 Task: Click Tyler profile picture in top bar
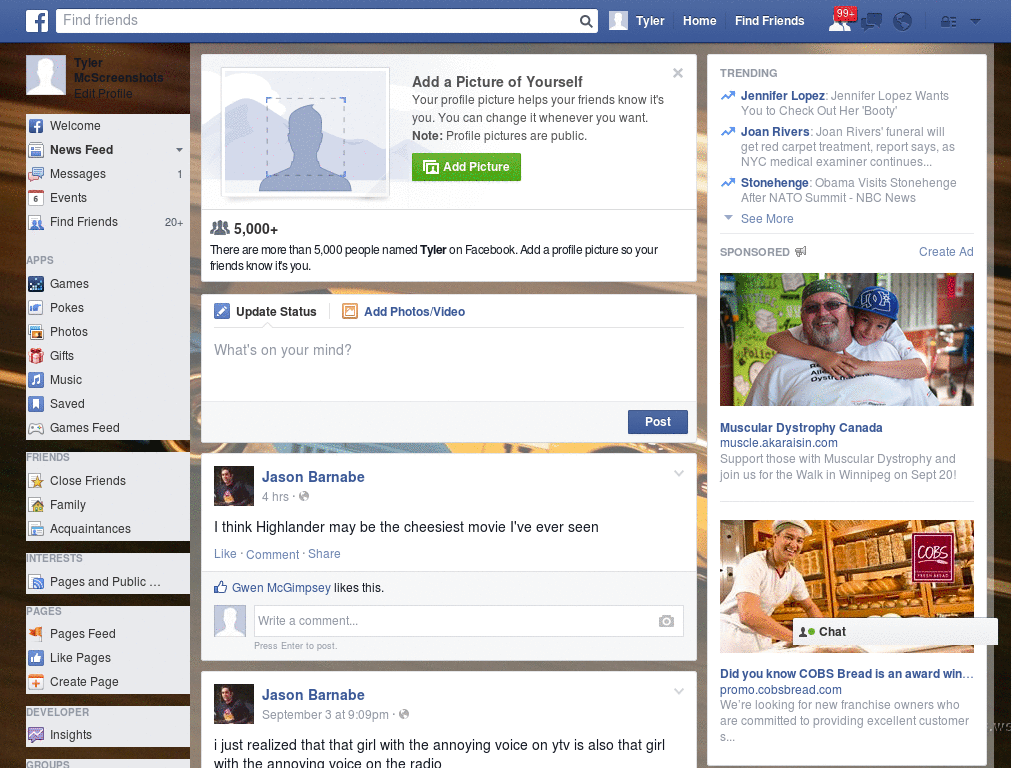pyautogui.click(x=618, y=21)
